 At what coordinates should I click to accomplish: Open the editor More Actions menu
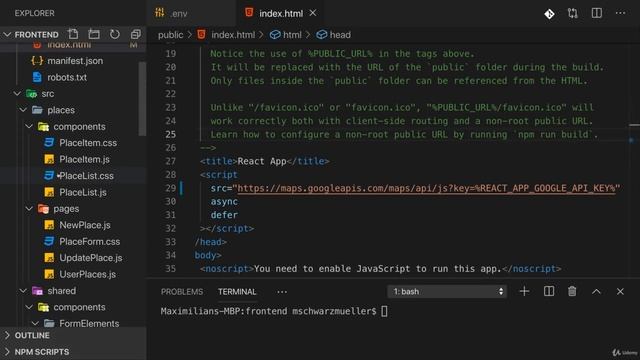click(620, 13)
